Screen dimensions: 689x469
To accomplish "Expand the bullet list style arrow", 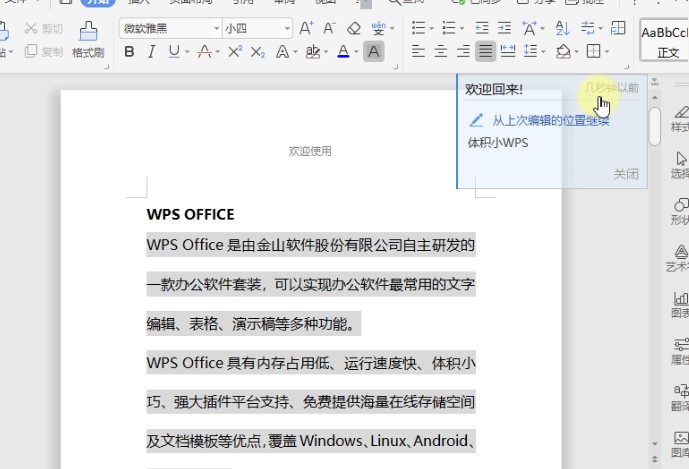I will [431, 29].
